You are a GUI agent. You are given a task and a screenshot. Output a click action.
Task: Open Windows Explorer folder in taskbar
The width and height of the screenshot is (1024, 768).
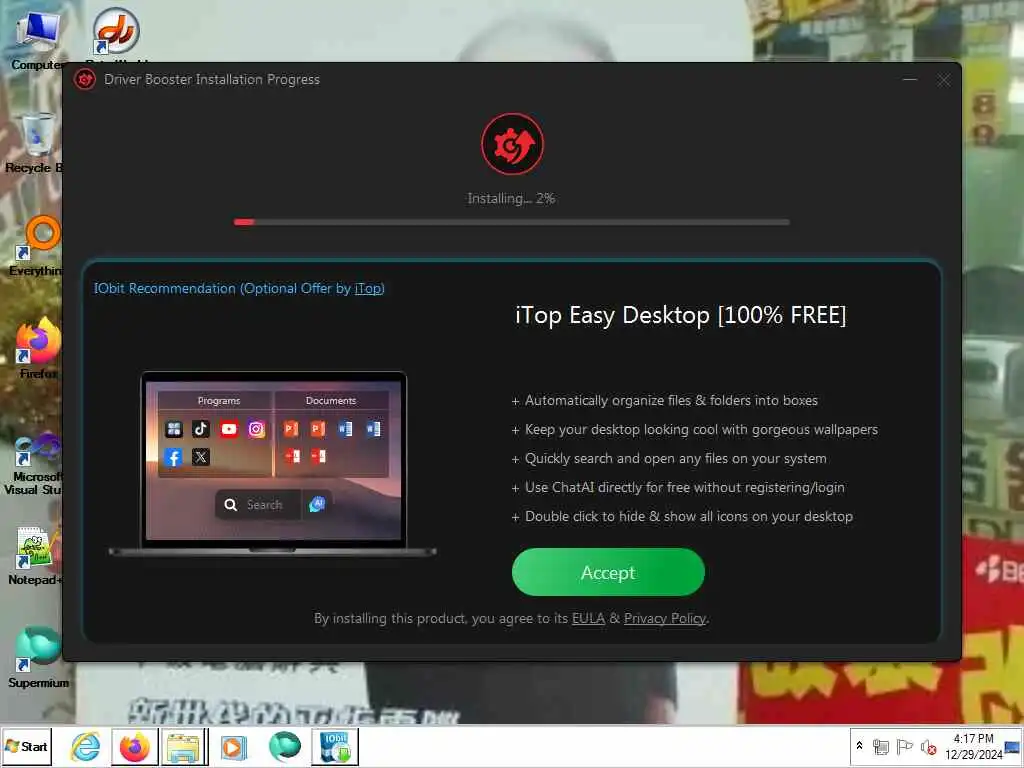tap(184, 746)
